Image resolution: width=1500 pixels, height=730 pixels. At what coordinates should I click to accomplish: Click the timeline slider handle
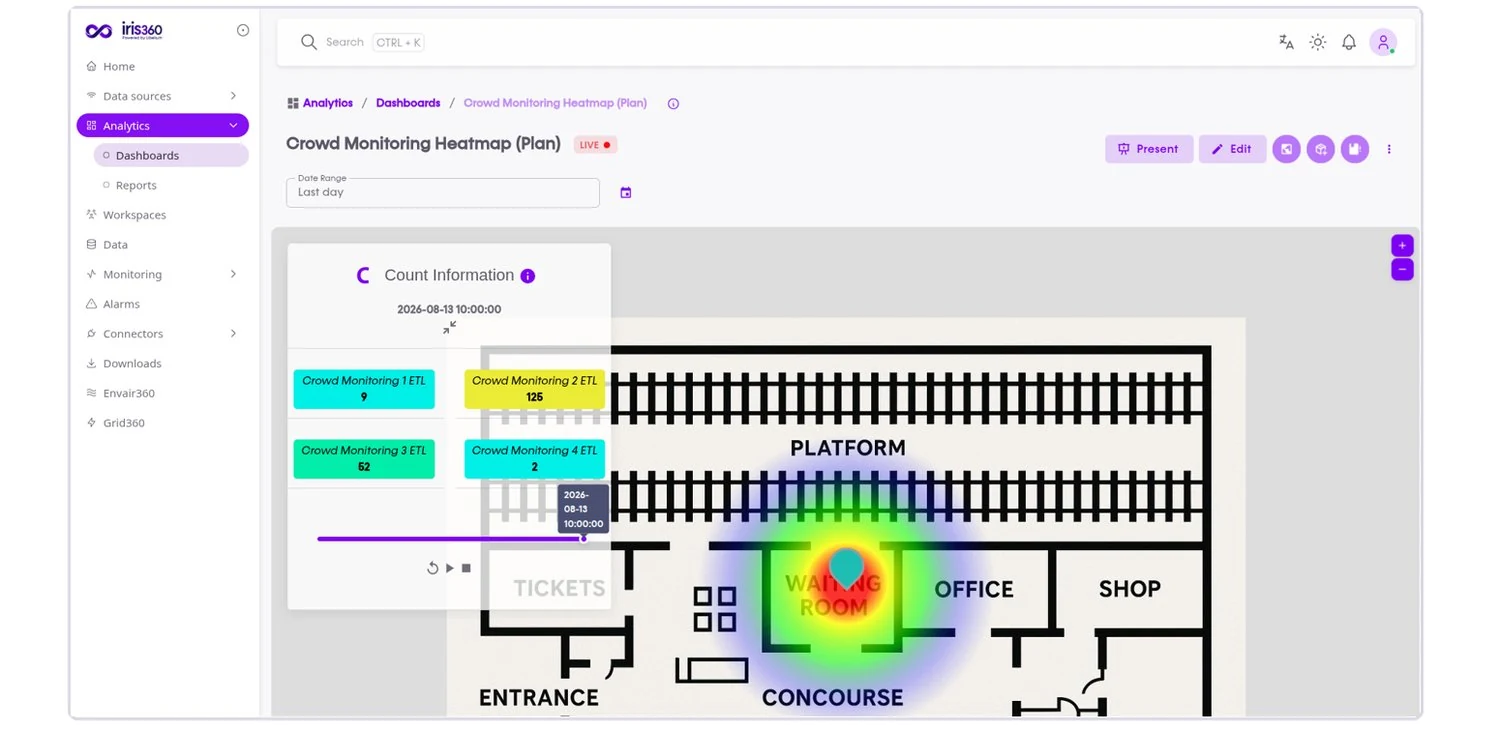[x=584, y=539]
